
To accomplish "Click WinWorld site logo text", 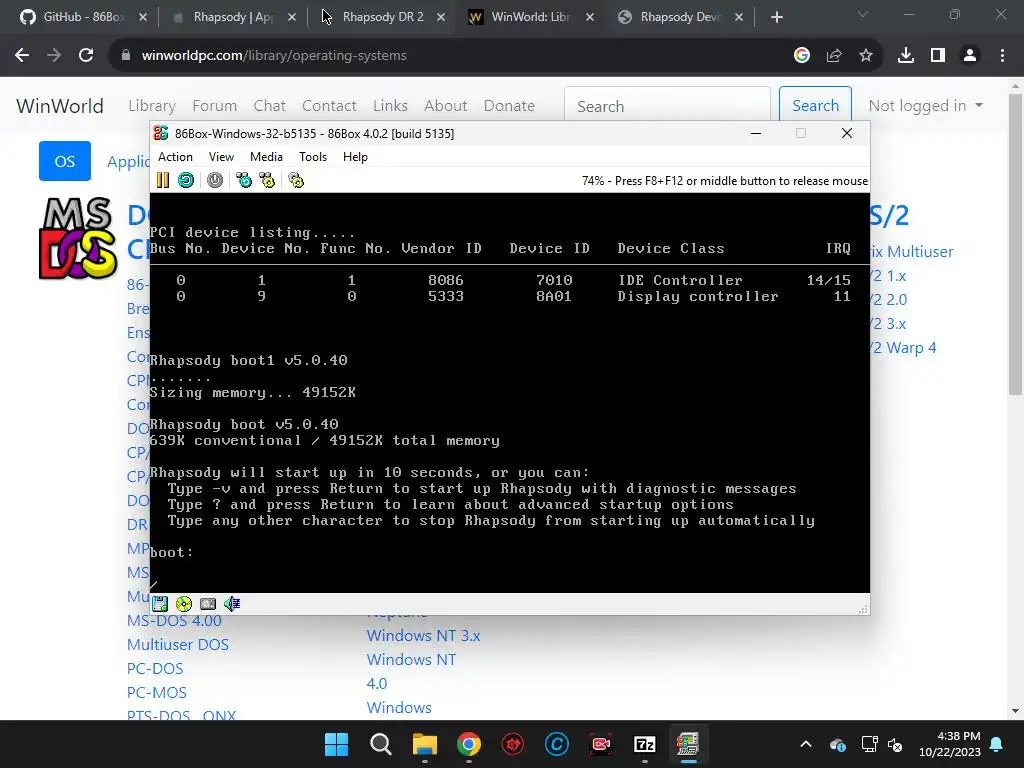I will [60, 106].
